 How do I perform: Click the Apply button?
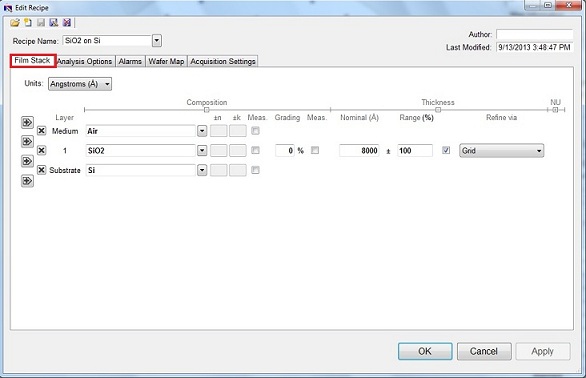click(543, 351)
